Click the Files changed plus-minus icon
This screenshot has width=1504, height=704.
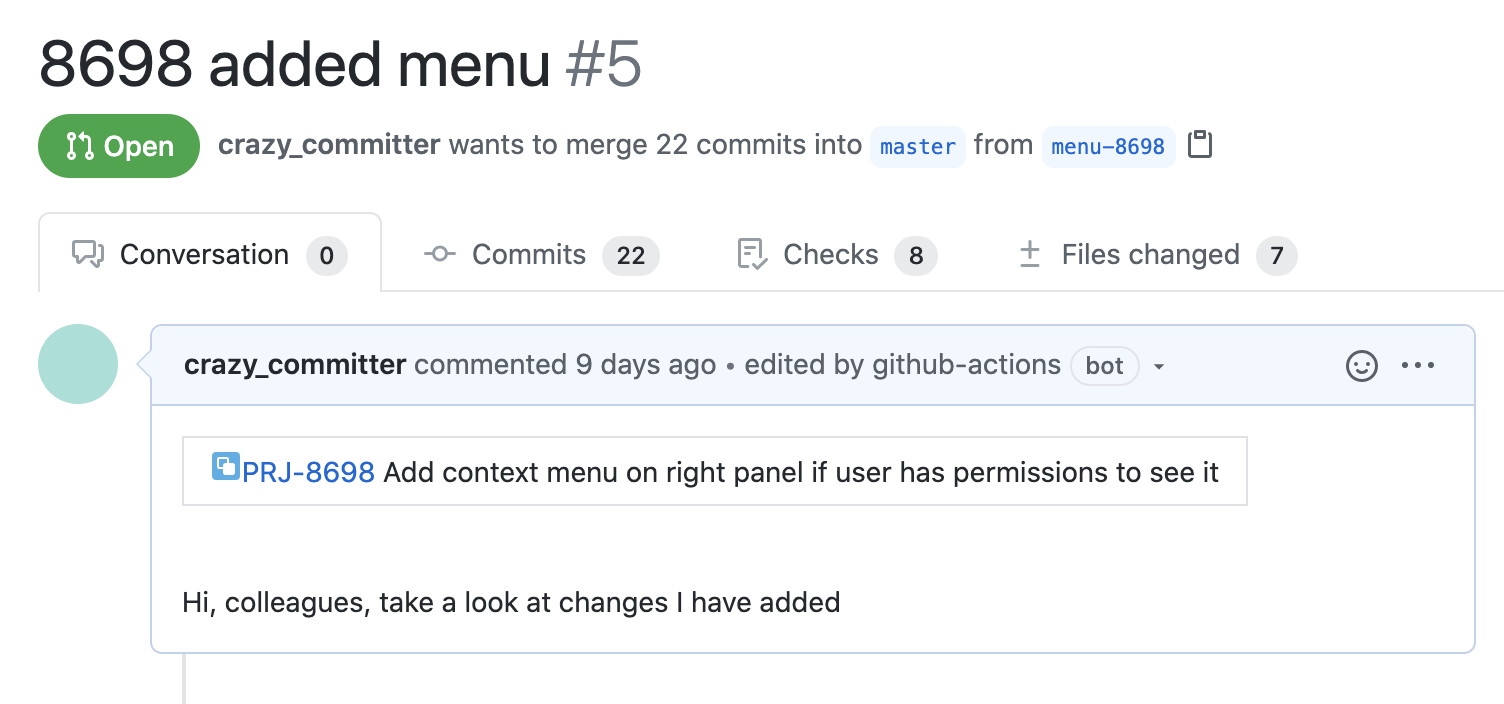coord(1029,255)
